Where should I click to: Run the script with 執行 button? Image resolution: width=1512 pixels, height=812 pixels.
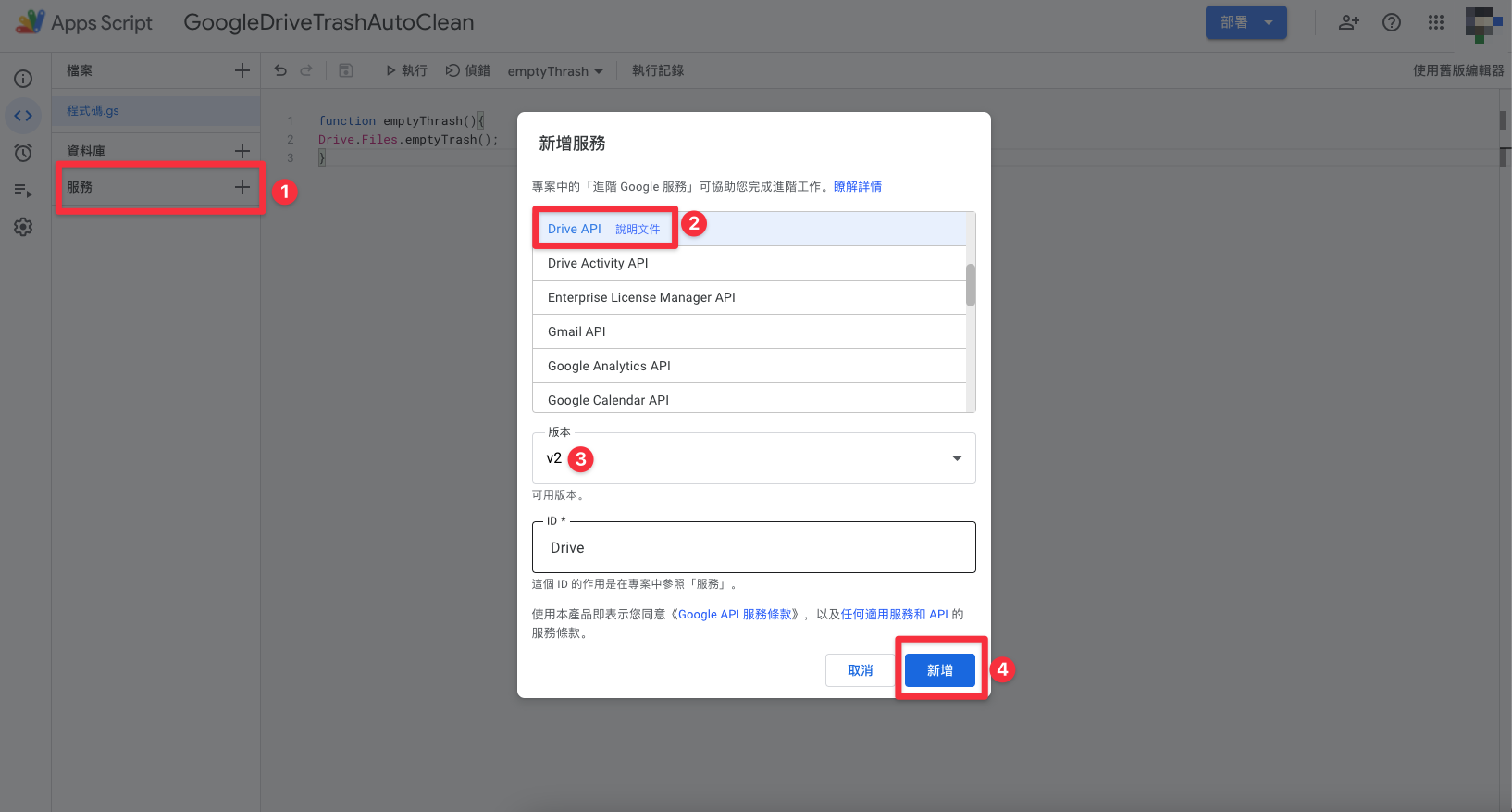(406, 70)
